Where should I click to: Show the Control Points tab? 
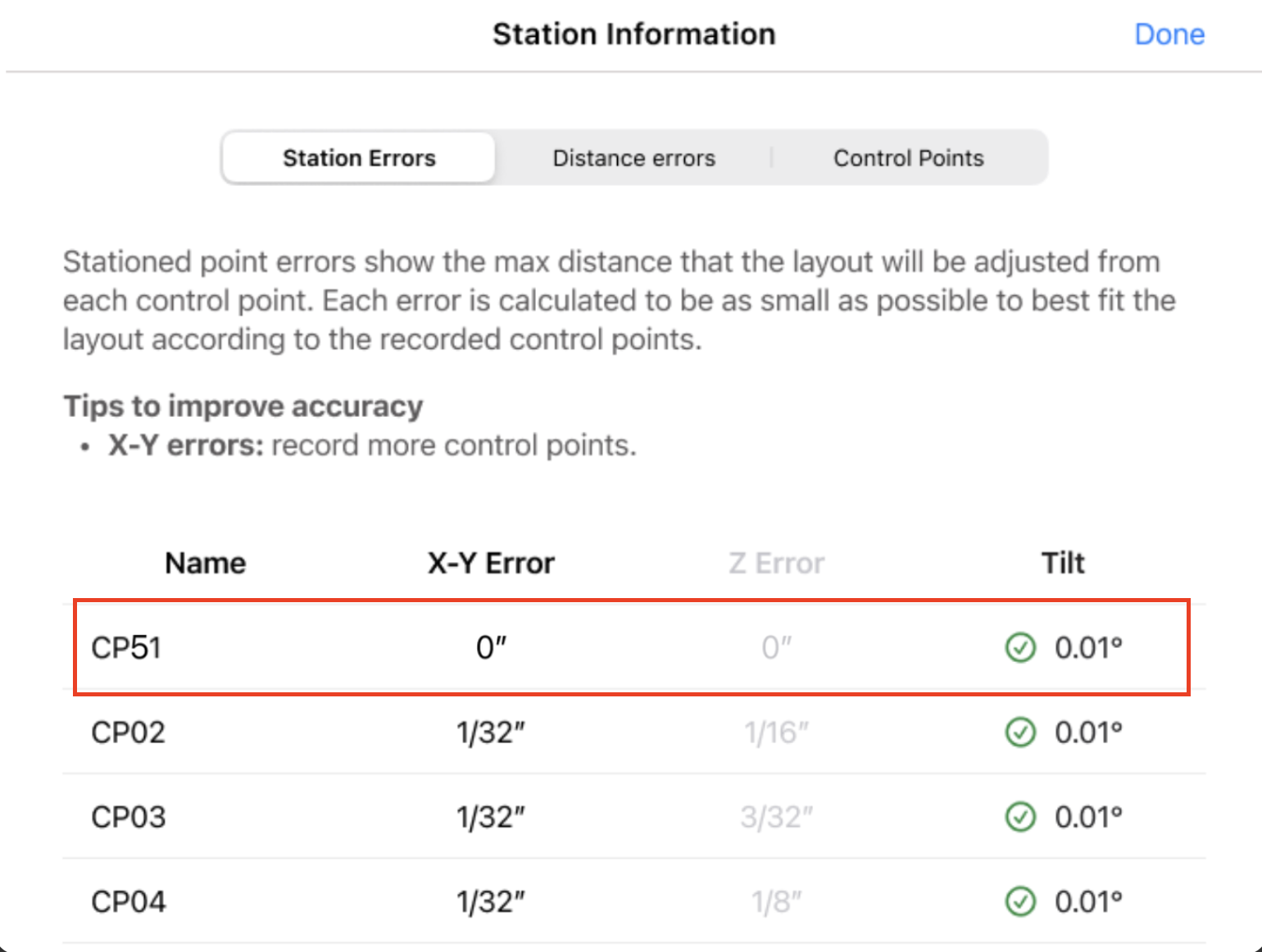(x=909, y=157)
